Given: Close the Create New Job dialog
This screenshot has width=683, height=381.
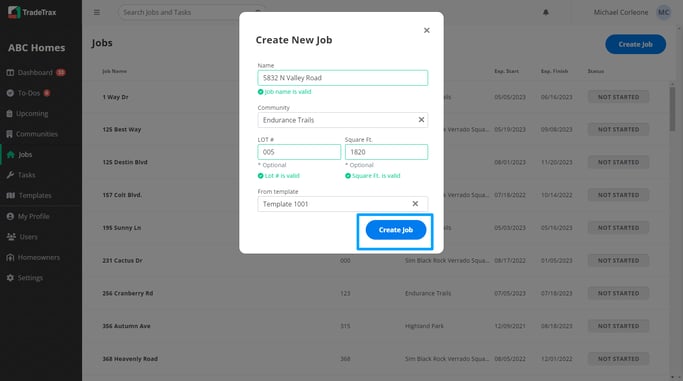Looking at the screenshot, I should pos(427,30).
